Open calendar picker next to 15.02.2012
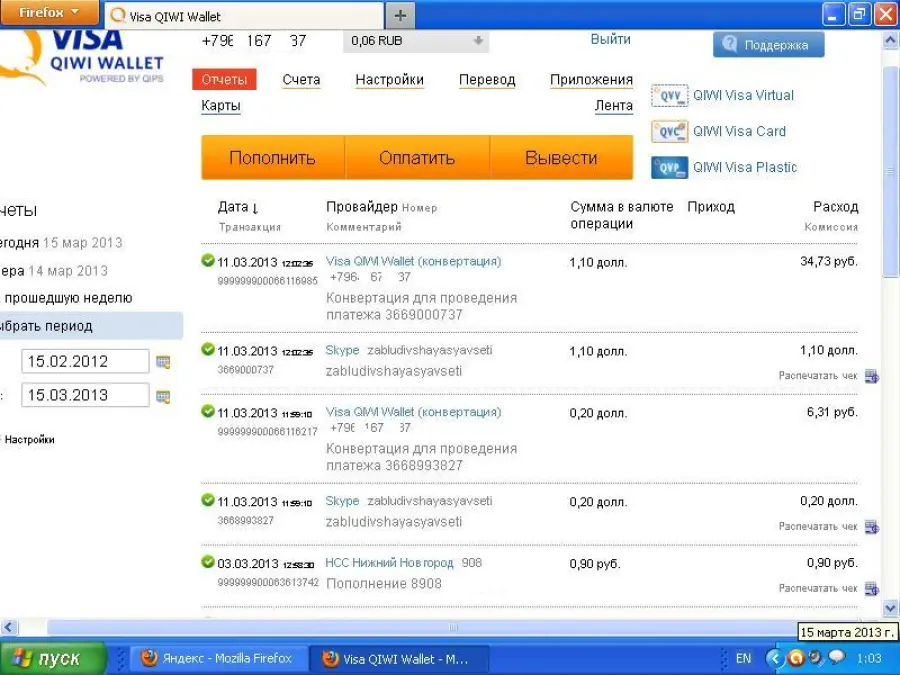The width and height of the screenshot is (900, 675). [x=163, y=362]
